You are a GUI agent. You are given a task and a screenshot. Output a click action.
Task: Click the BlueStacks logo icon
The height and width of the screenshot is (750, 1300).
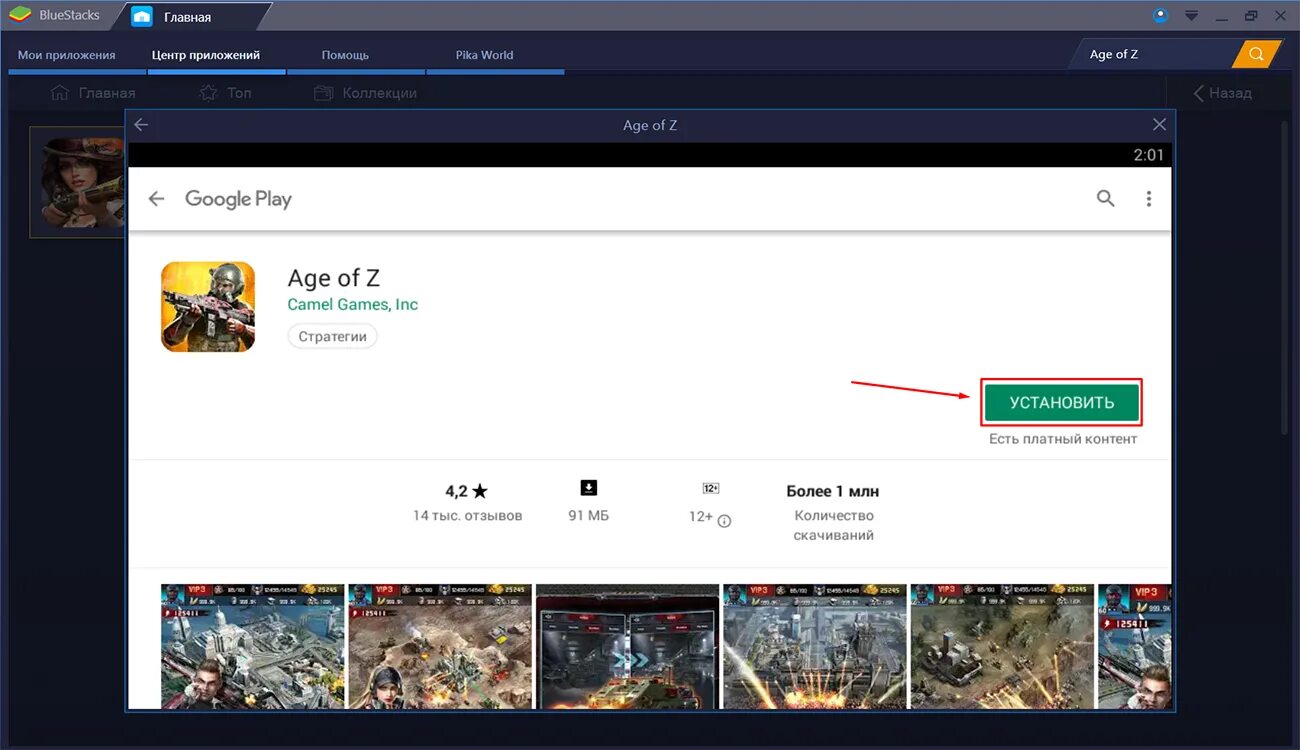[x=20, y=15]
